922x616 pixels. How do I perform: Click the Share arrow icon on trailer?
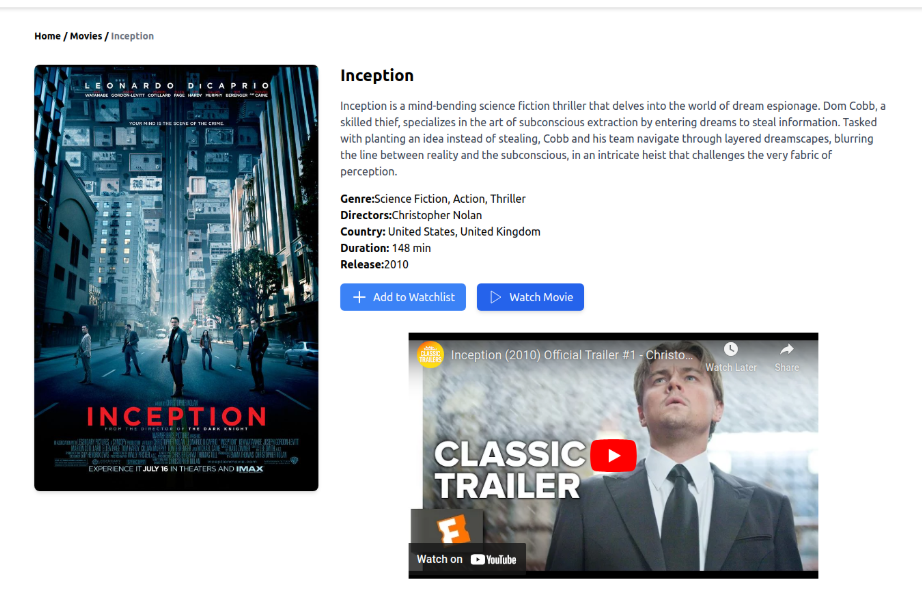tap(787, 349)
